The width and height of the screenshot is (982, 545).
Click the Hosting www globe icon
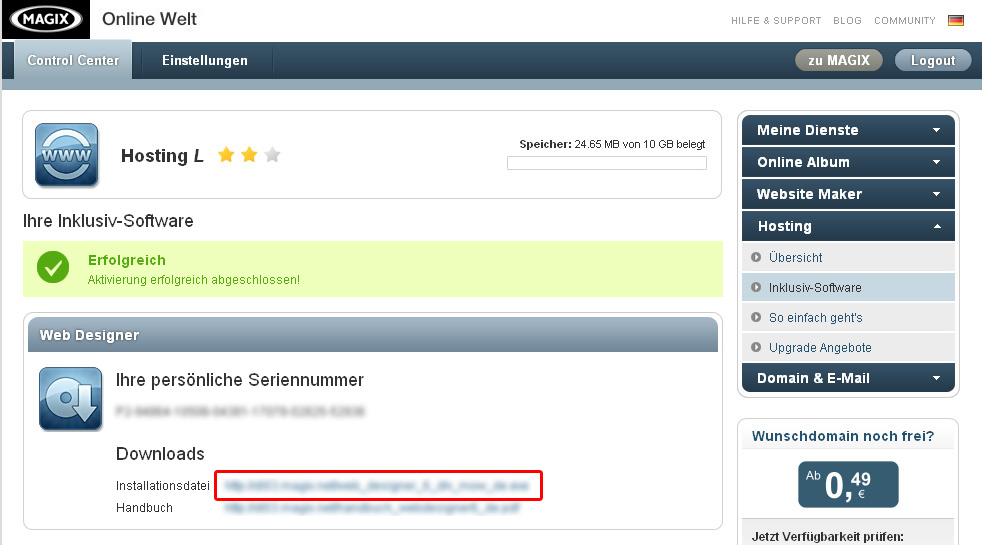tap(66, 155)
